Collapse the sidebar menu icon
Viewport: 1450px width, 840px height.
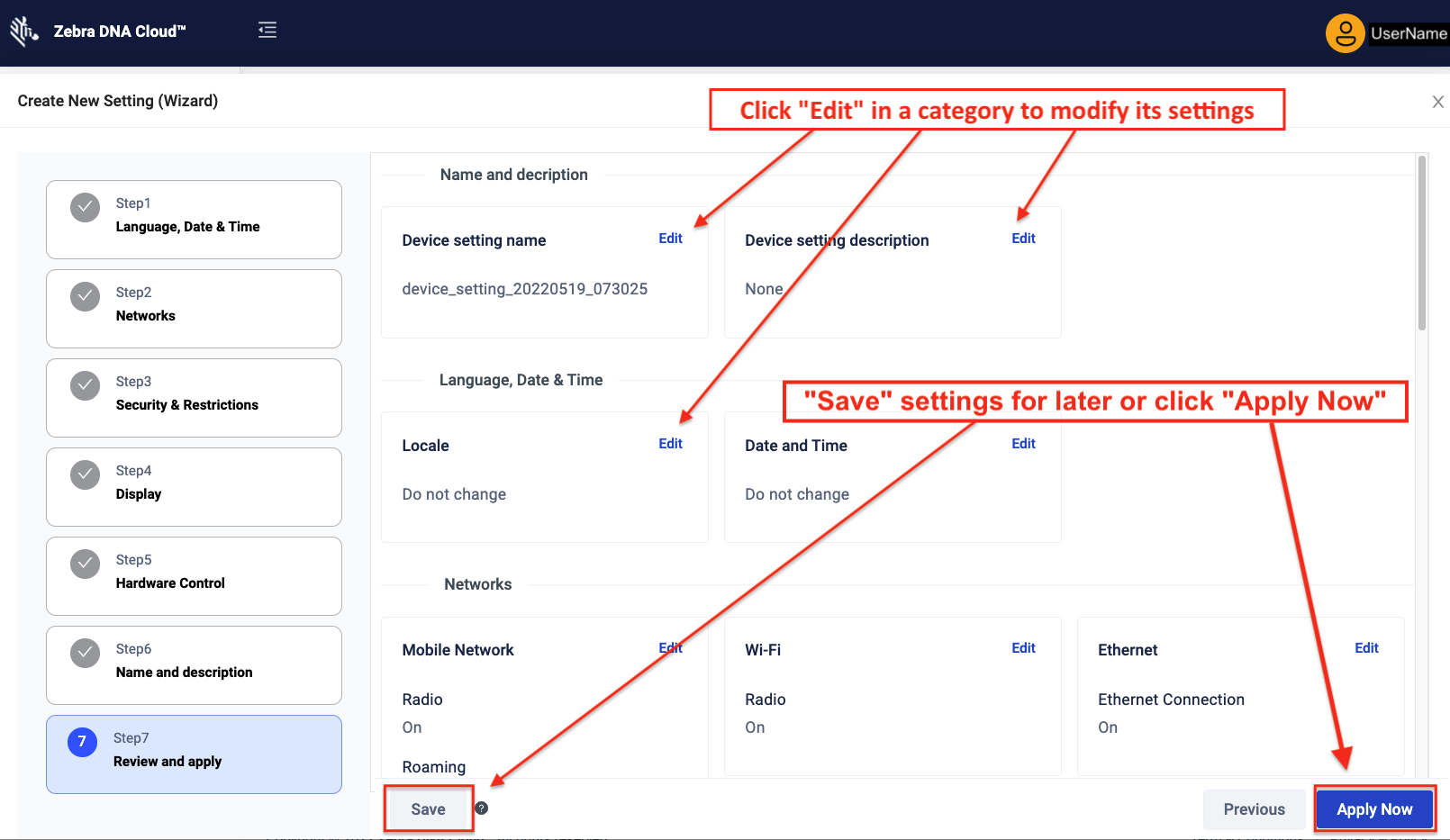pos(267,31)
